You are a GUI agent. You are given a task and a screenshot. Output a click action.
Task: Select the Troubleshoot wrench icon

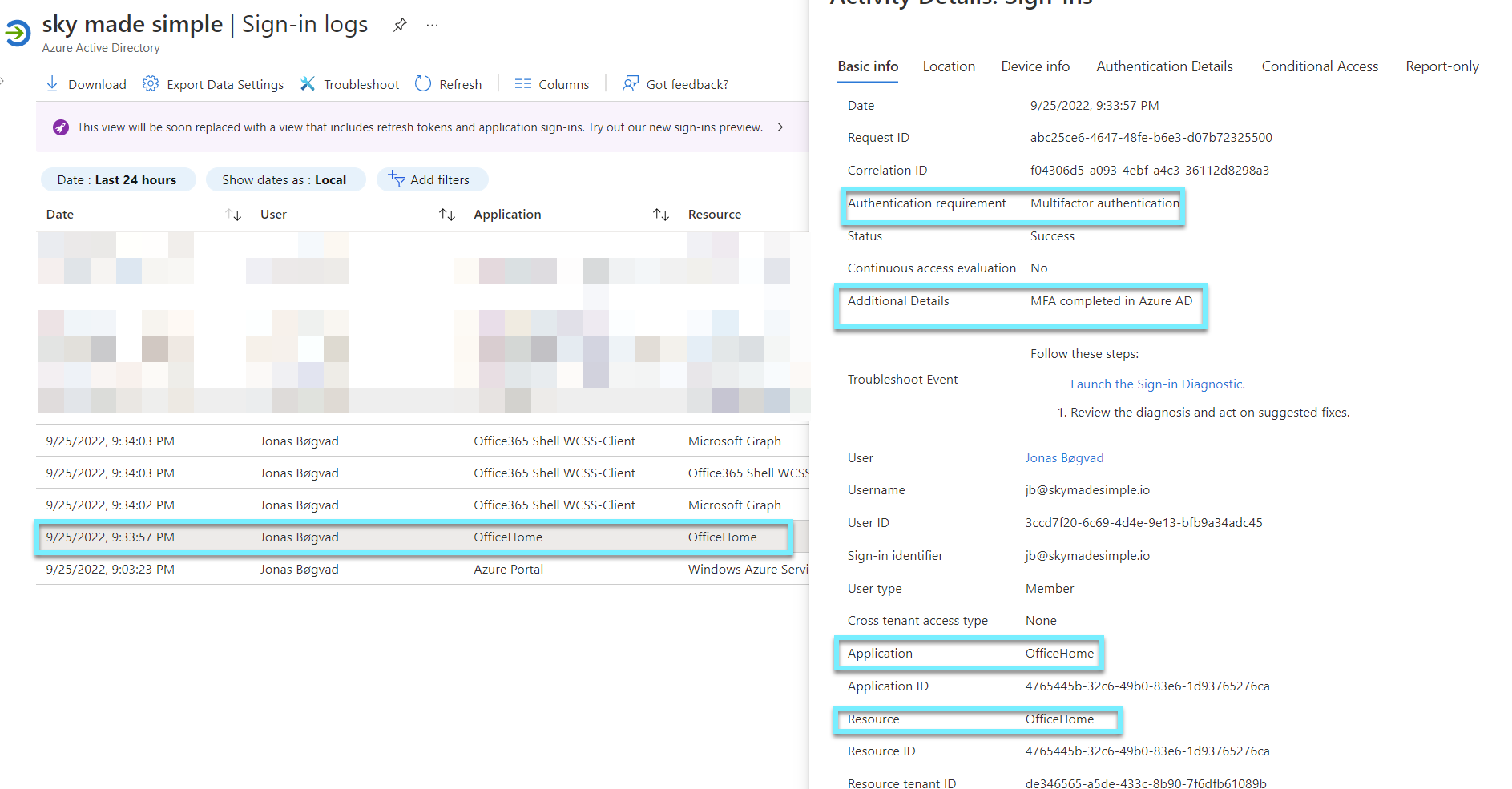(308, 83)
